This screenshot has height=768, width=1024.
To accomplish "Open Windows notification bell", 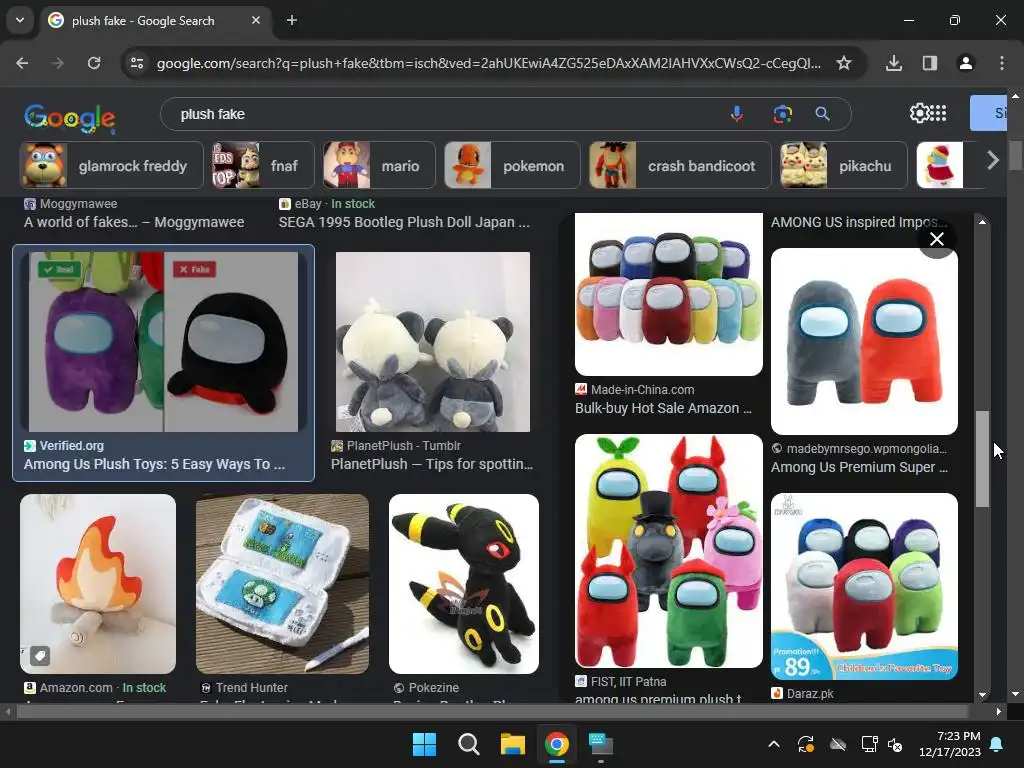I will (997, 744).
